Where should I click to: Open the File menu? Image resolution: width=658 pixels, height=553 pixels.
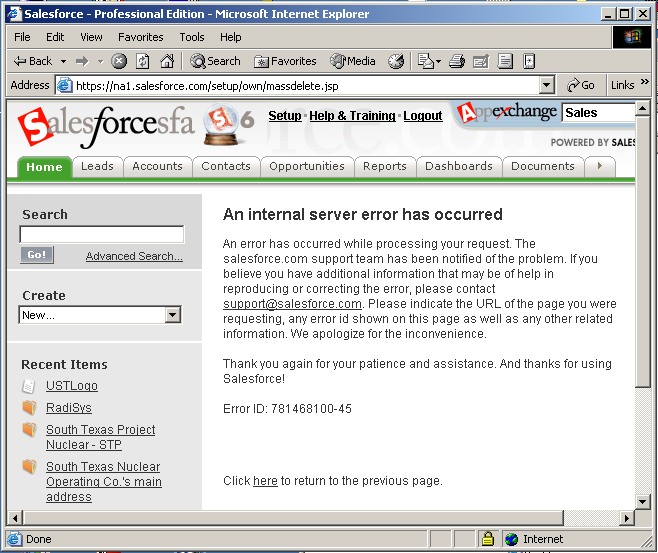pyautogui.click(x=22, y=37)
